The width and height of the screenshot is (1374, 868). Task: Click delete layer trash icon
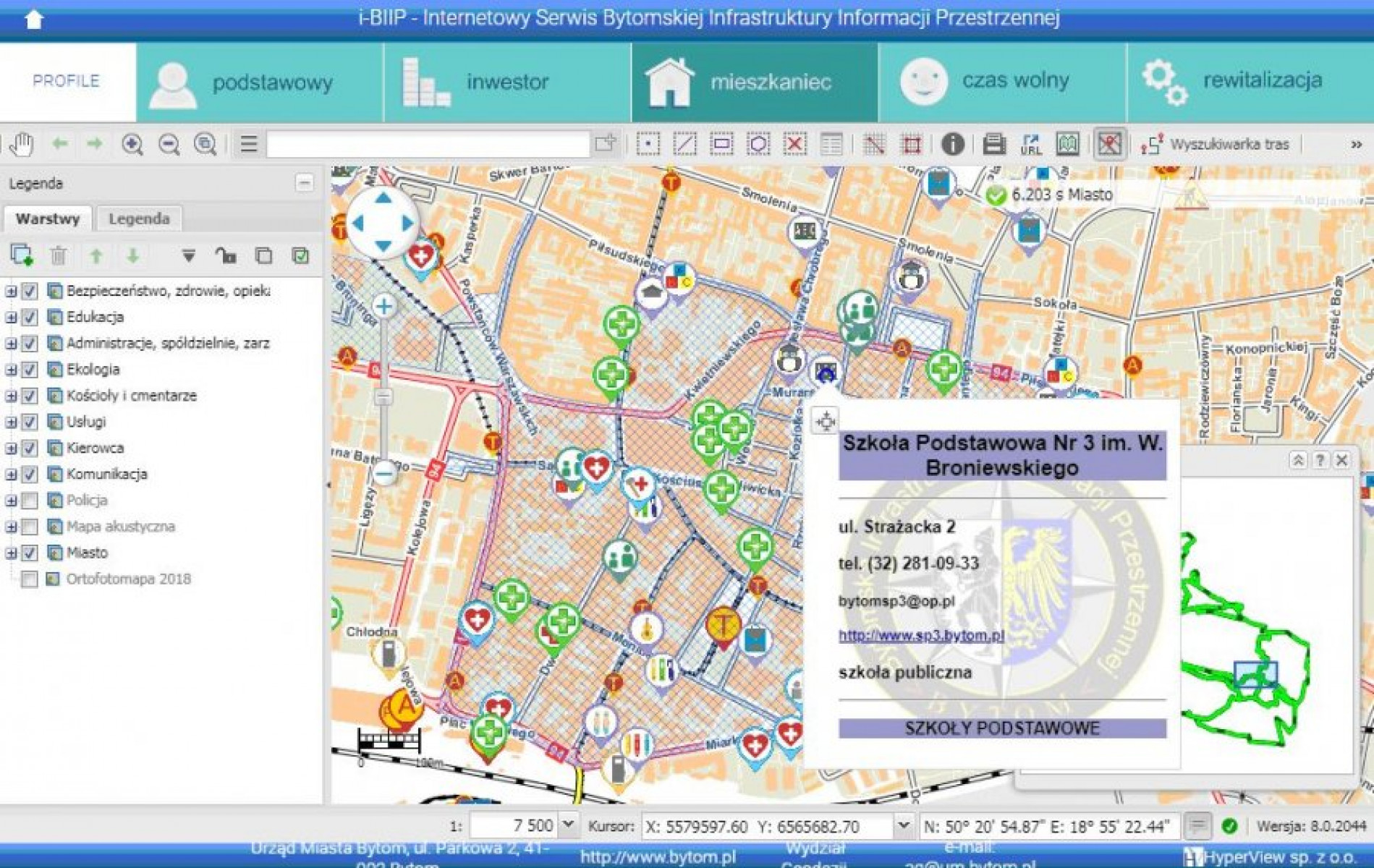click(59, 255)
